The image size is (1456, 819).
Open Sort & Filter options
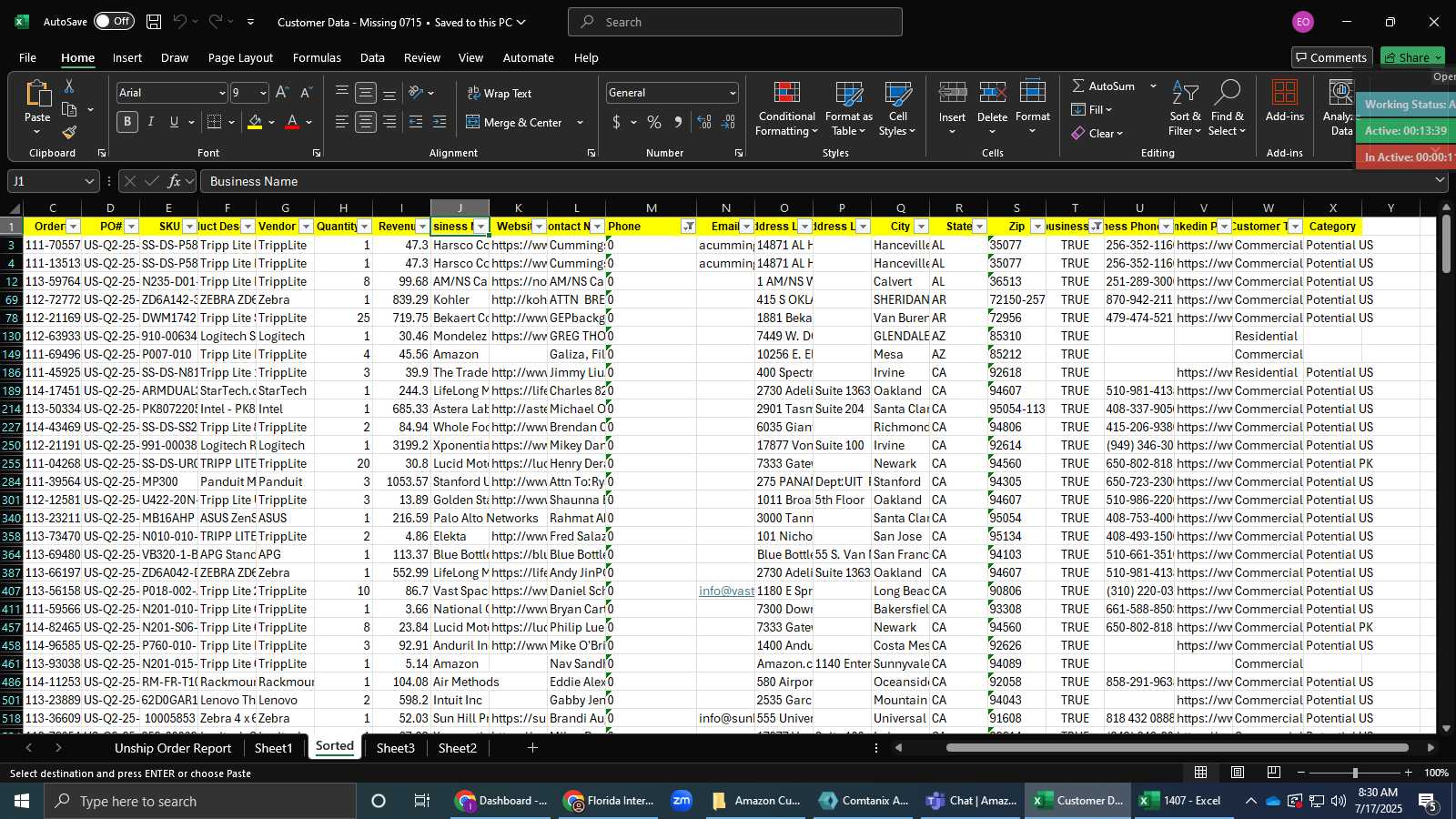[x=1185, y=109]
